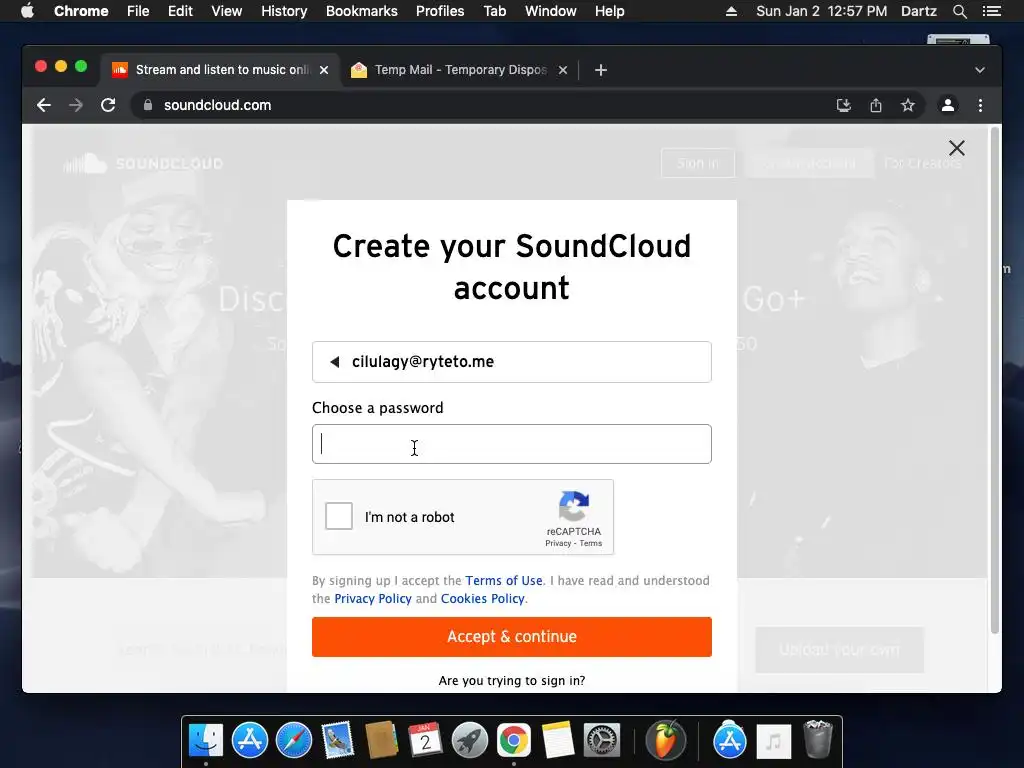Open the Window menu
Image resolution: width=1024 pixels, height=768 pixels.
(551, 11)
